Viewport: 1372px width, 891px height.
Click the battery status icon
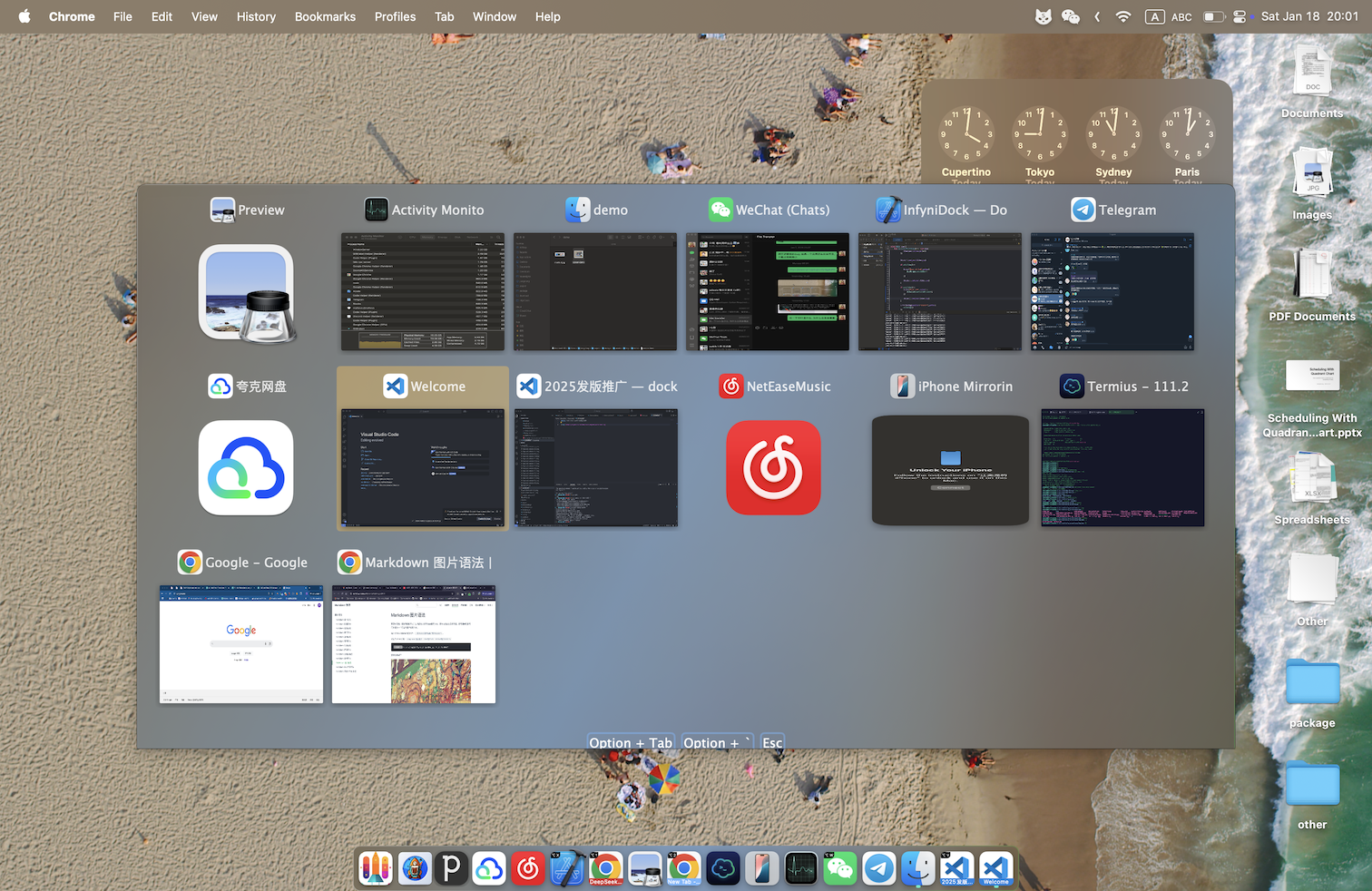tap(1213, 16)
